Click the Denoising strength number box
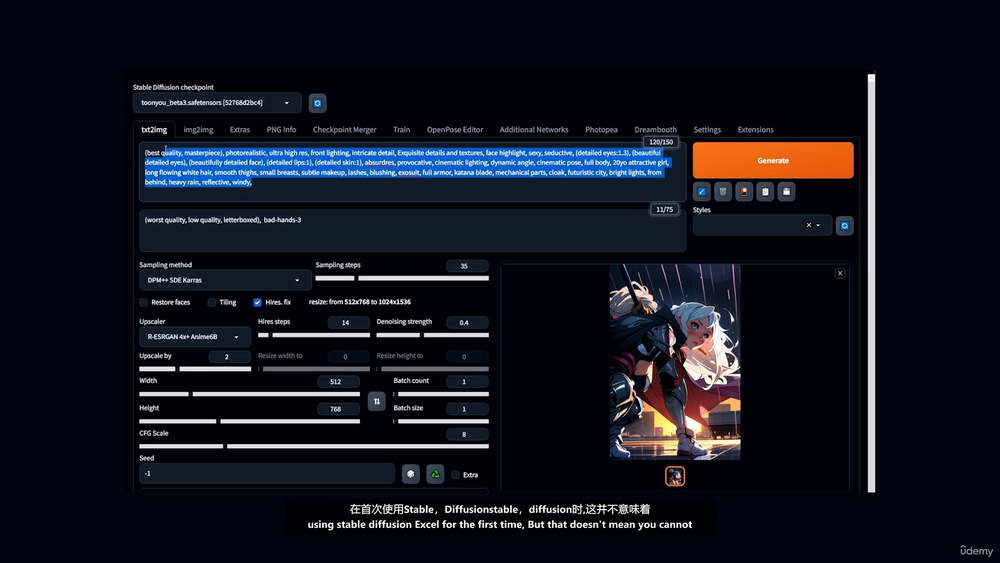This screenshot has width=1000, height=563. click(467, 323)
